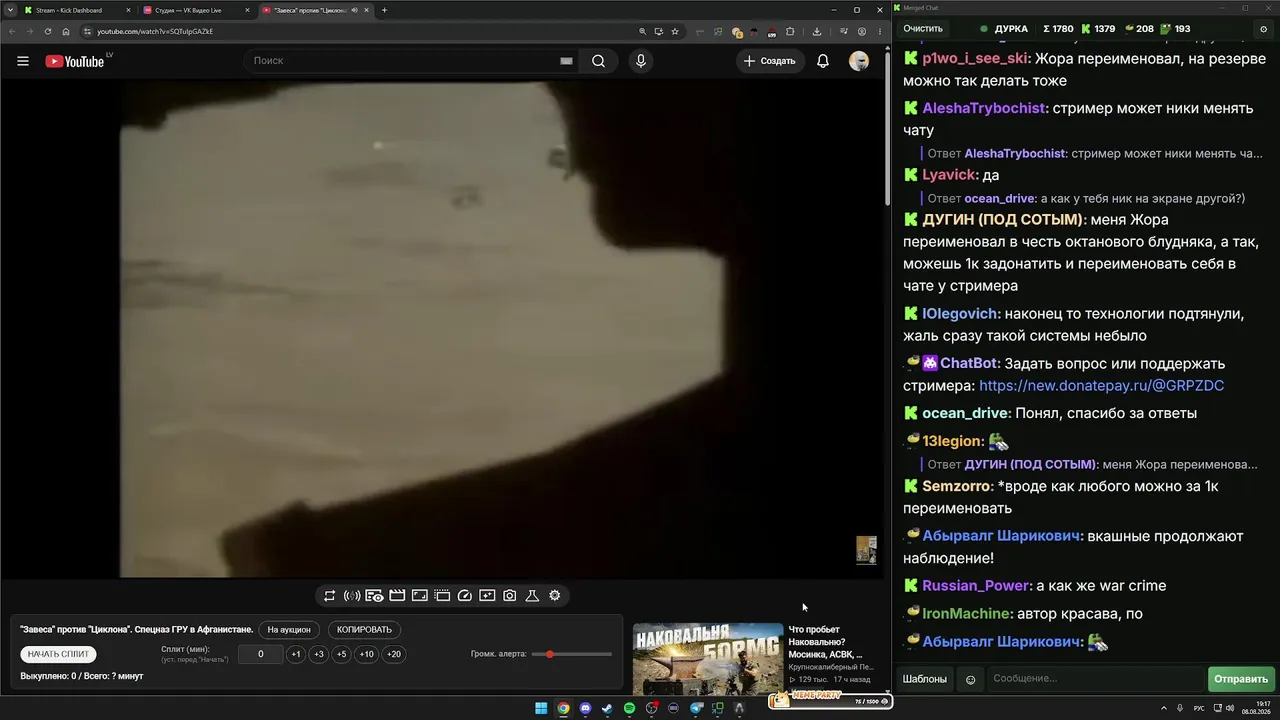The width and height of the screenshot is (1280, 720).
Task: Click the chat Сообщение message field
Action: click(1095, 679)
